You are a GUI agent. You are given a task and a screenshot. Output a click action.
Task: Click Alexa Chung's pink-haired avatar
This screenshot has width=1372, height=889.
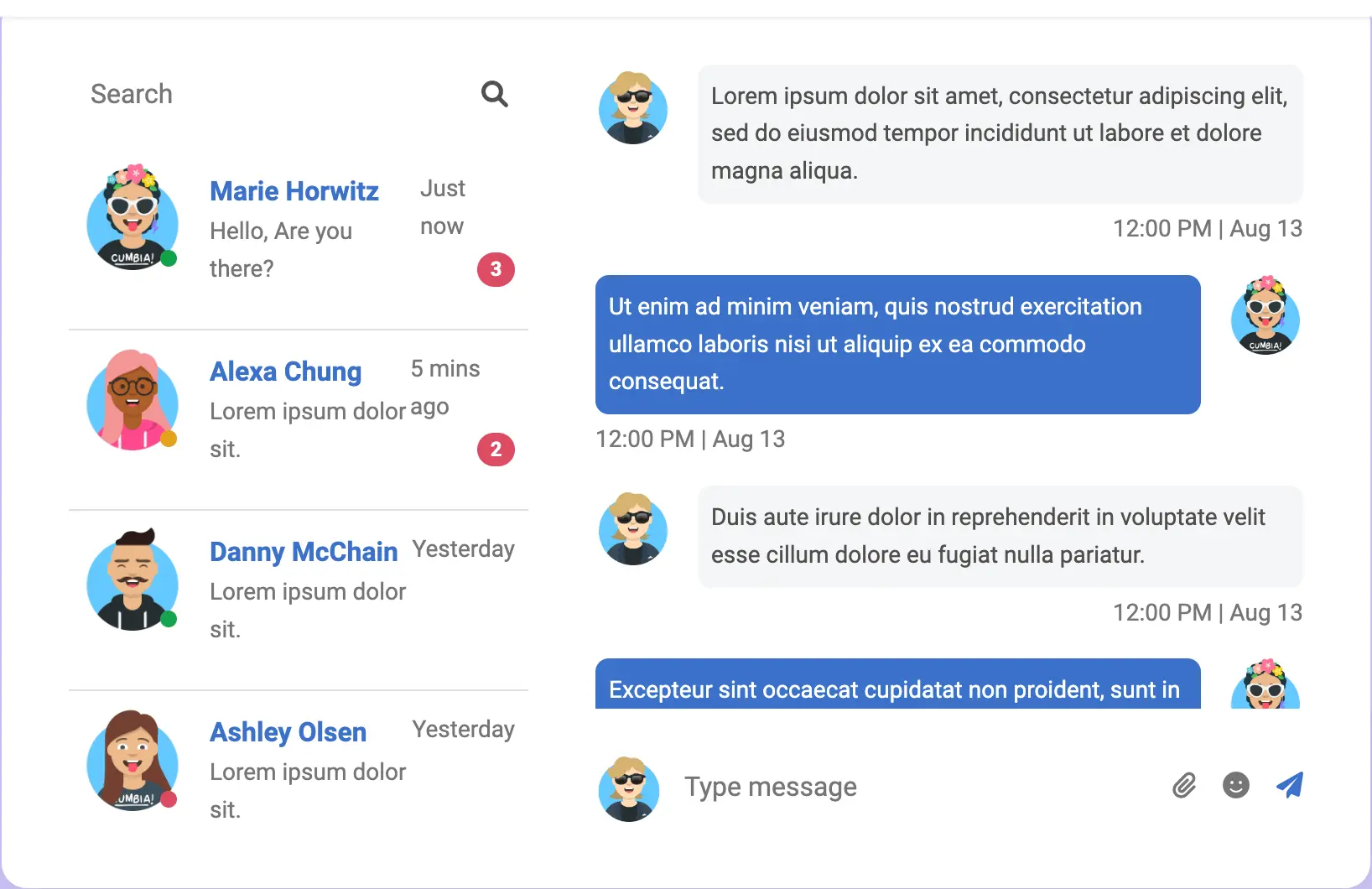point(133,400)
